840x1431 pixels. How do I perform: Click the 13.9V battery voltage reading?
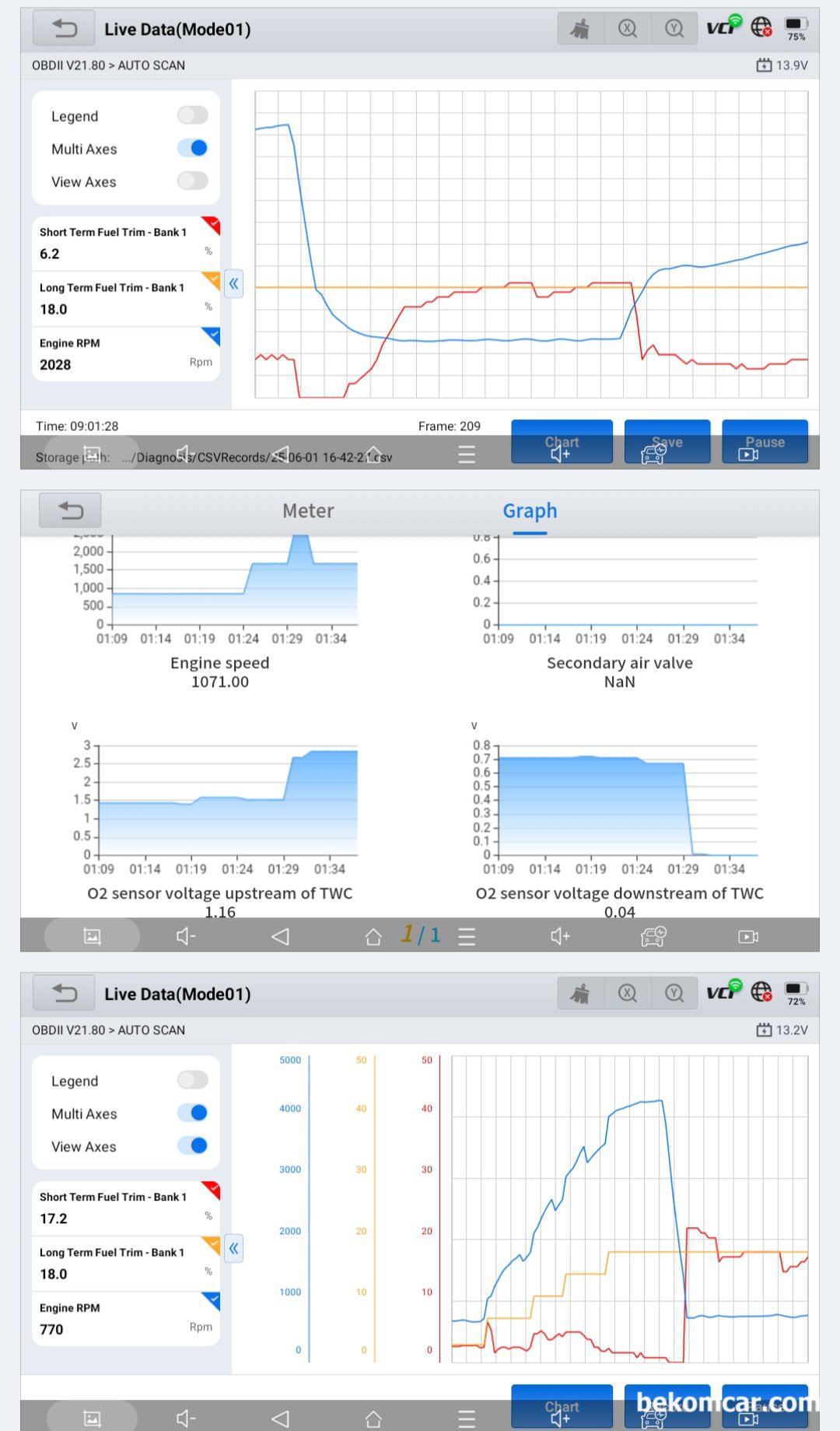782,65
